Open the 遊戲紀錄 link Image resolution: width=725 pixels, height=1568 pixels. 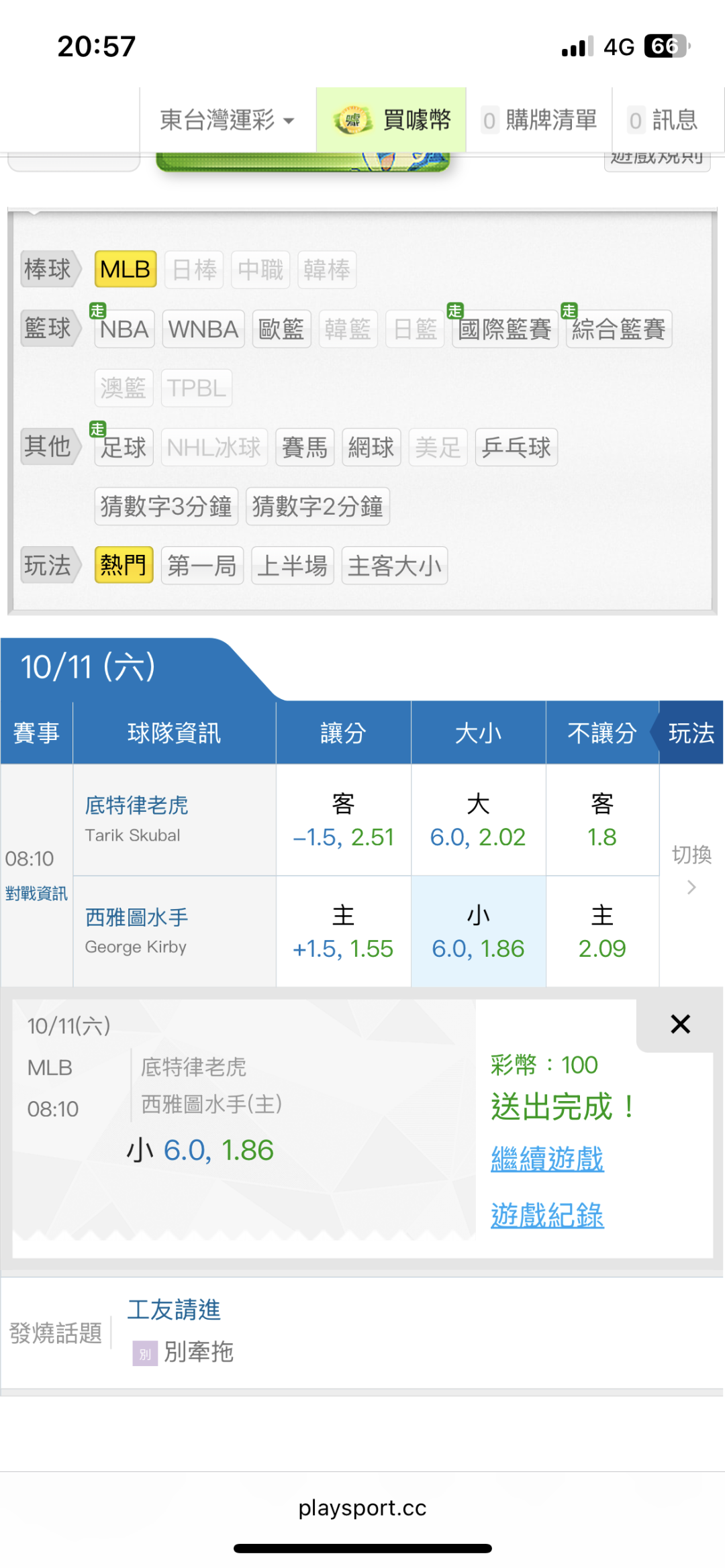pos(547,1215)
